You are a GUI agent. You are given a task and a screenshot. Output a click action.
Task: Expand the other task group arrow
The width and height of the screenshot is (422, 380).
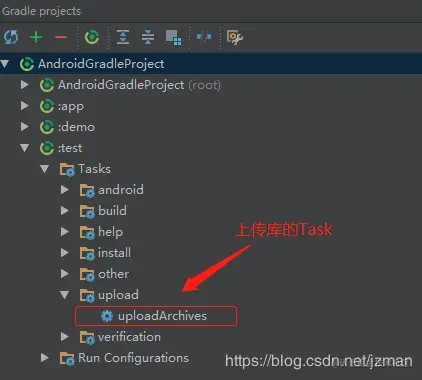coord(65,274)
